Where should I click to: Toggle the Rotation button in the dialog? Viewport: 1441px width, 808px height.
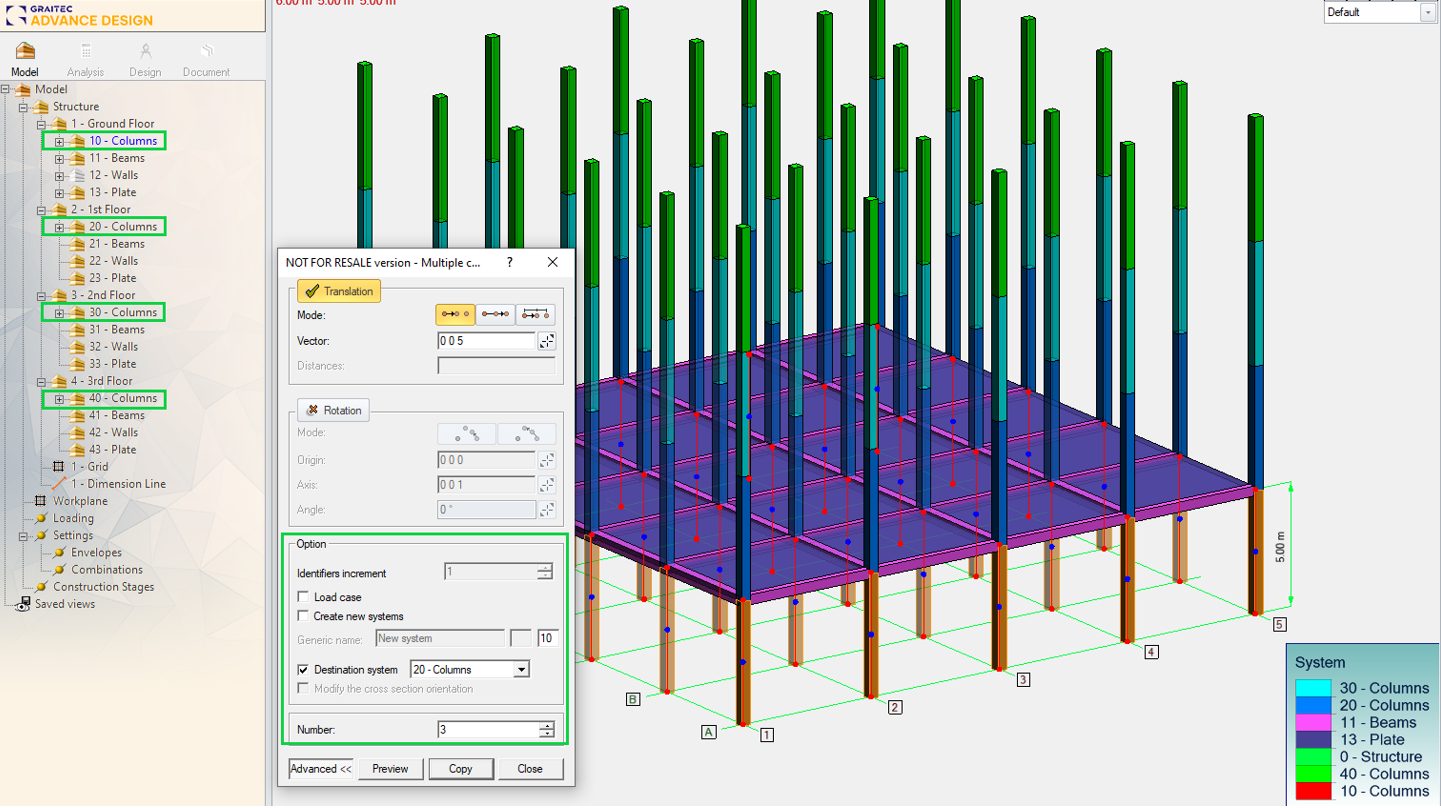point(333,410)
